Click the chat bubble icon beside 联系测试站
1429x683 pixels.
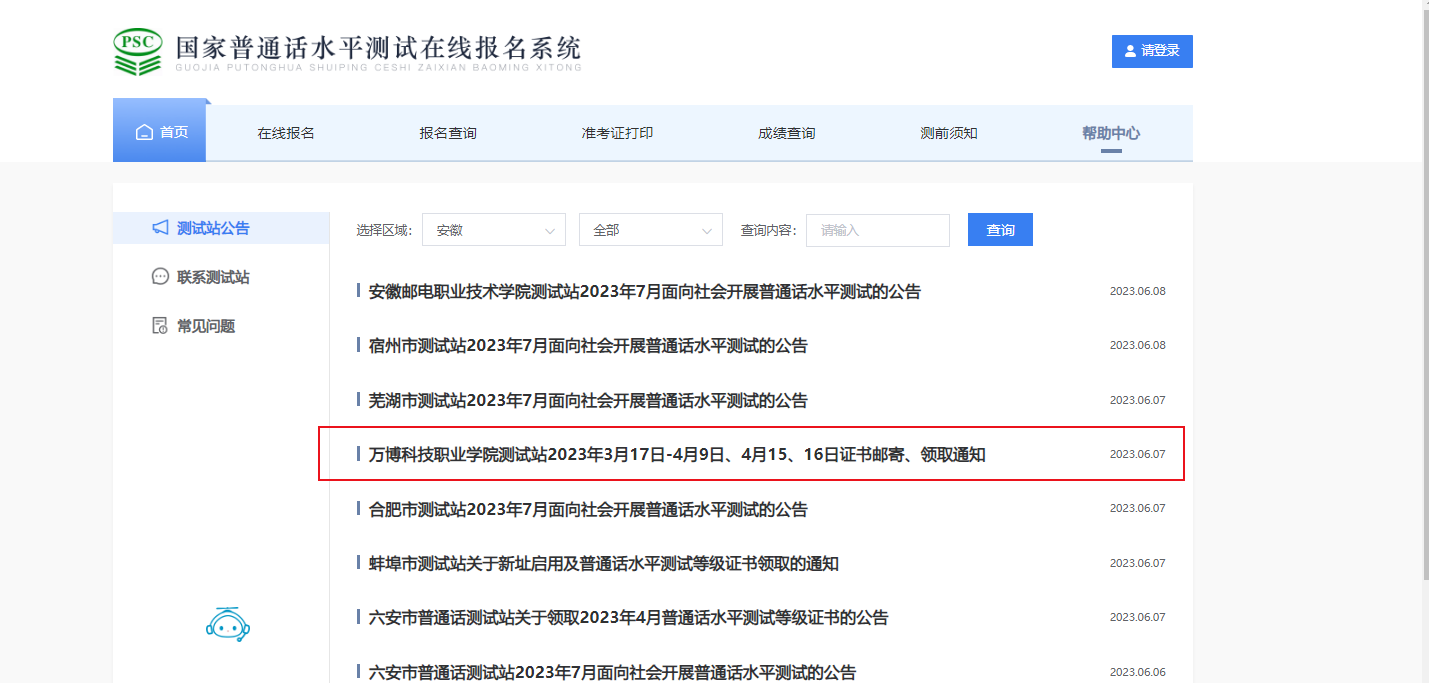click(160, 277)
